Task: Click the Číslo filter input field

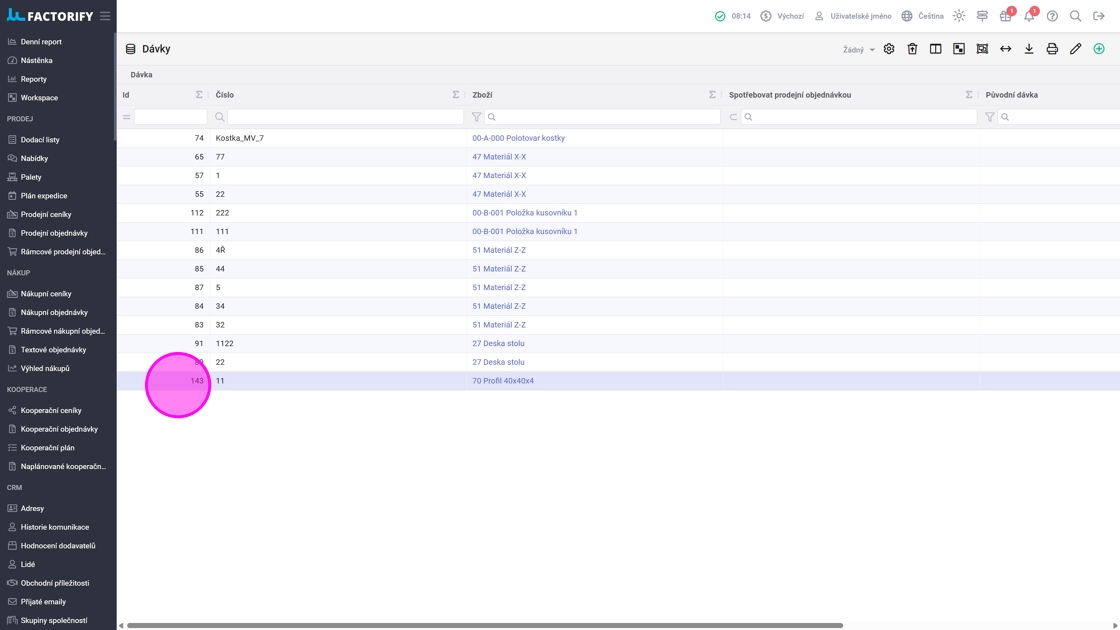Action: (x=346, y=116)
